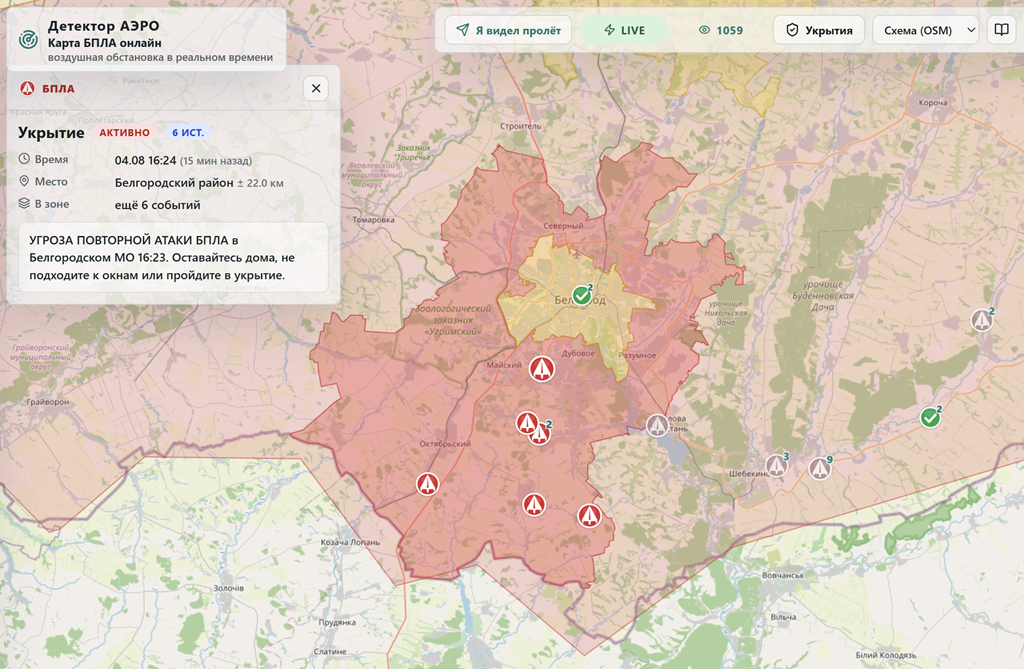Click the time value '04.08 16:24'

(x=145, y=161)
